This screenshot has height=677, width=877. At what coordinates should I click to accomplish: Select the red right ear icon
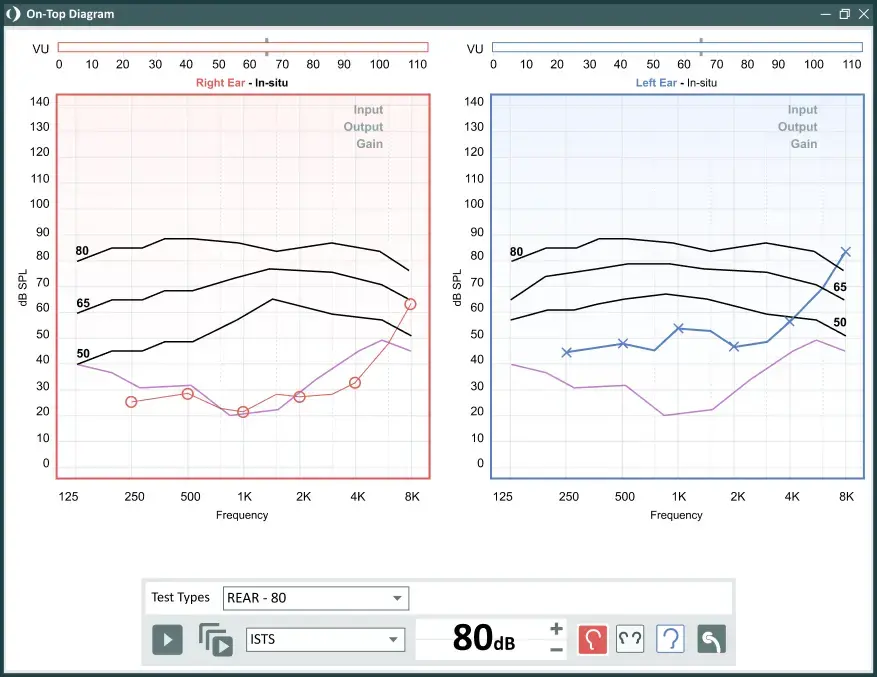(592, 640)
